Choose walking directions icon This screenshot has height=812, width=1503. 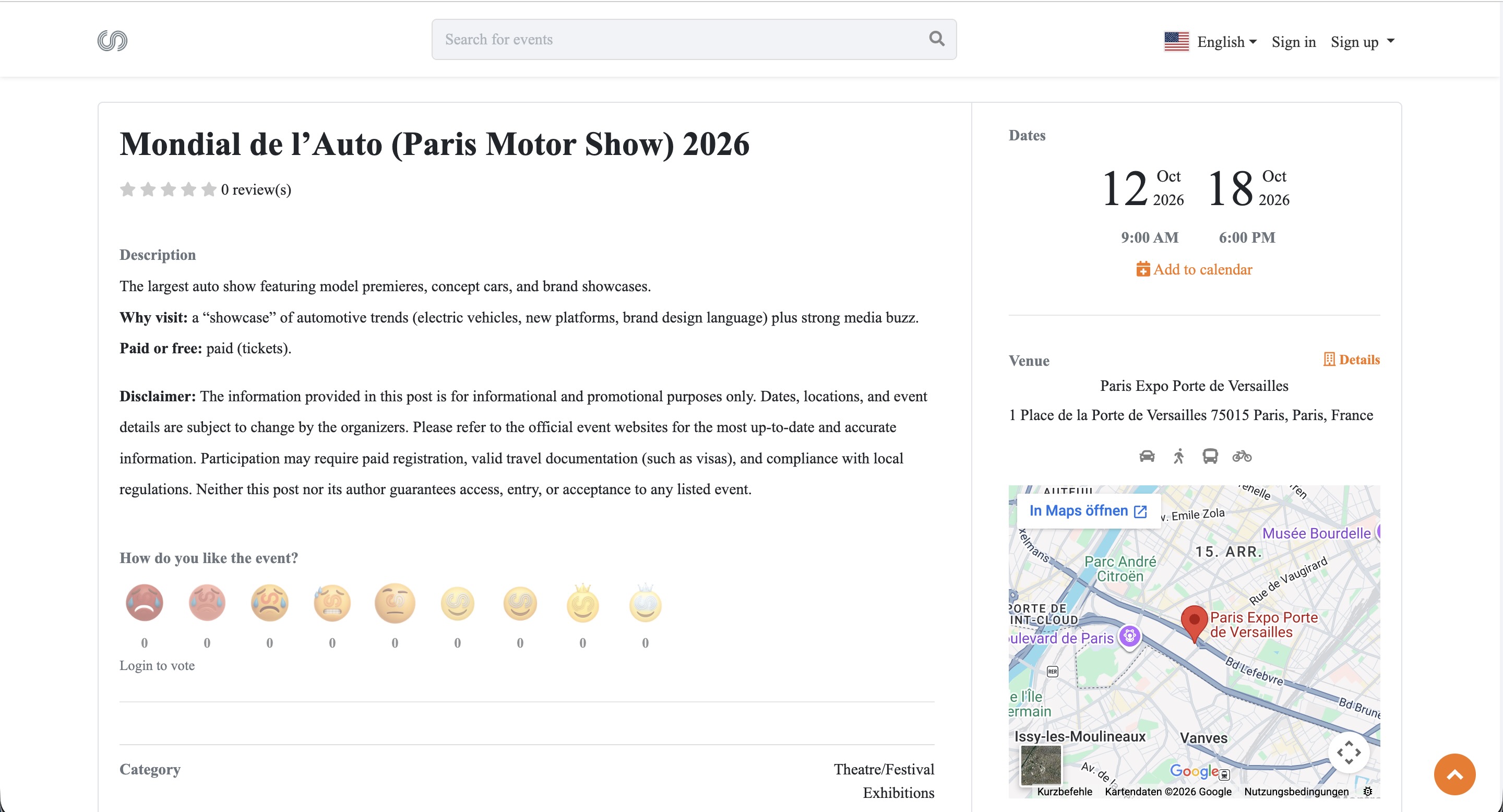(1178, 456)
